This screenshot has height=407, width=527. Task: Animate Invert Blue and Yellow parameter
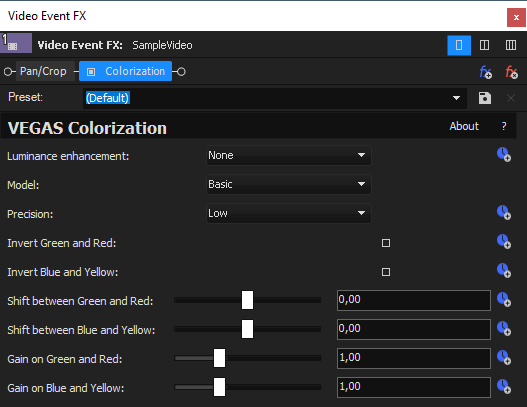click(504, 270)
